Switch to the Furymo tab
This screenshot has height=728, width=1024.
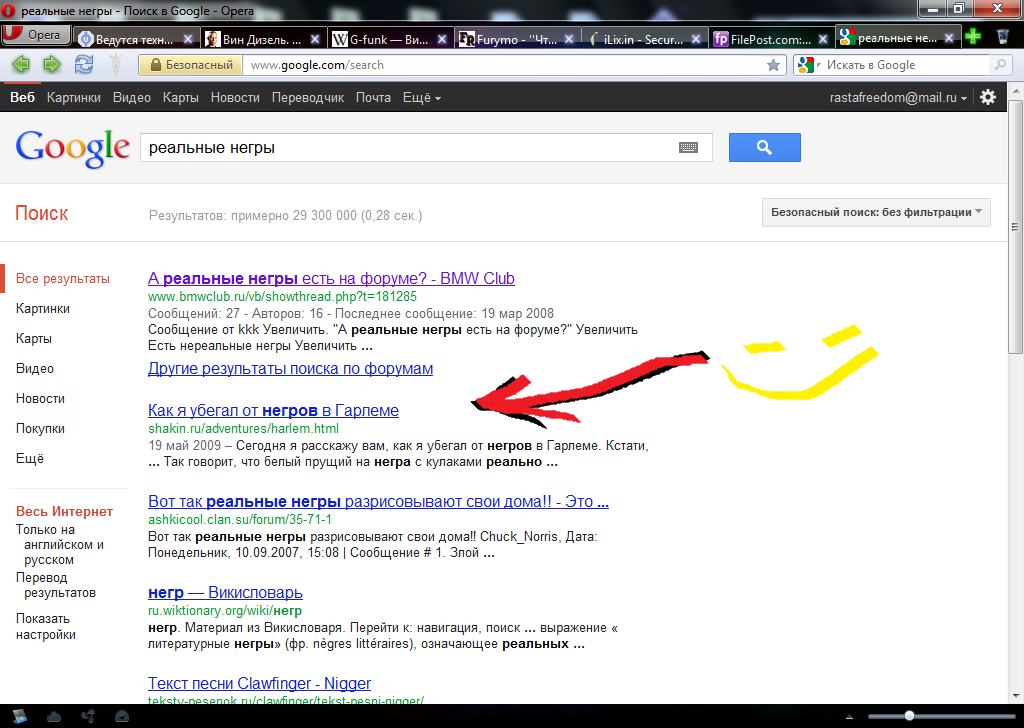[x=516, y=39]
